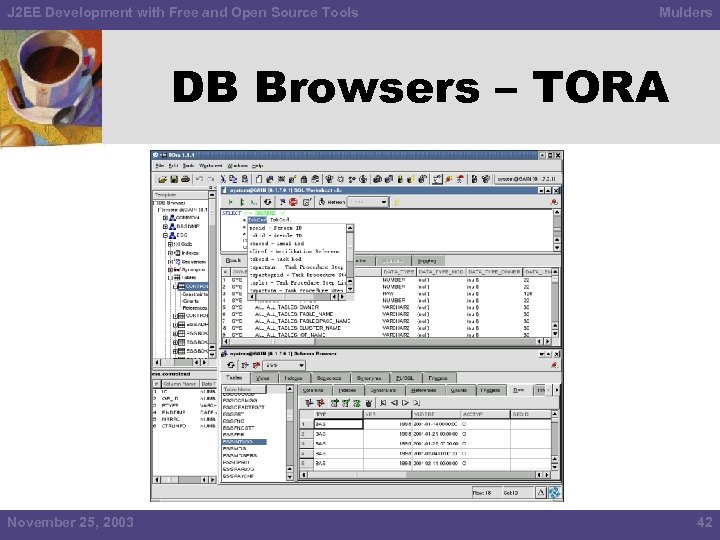Cut scissors icon in main toolbar
This screenshot has height=540, width=720.
click(223, 179)
